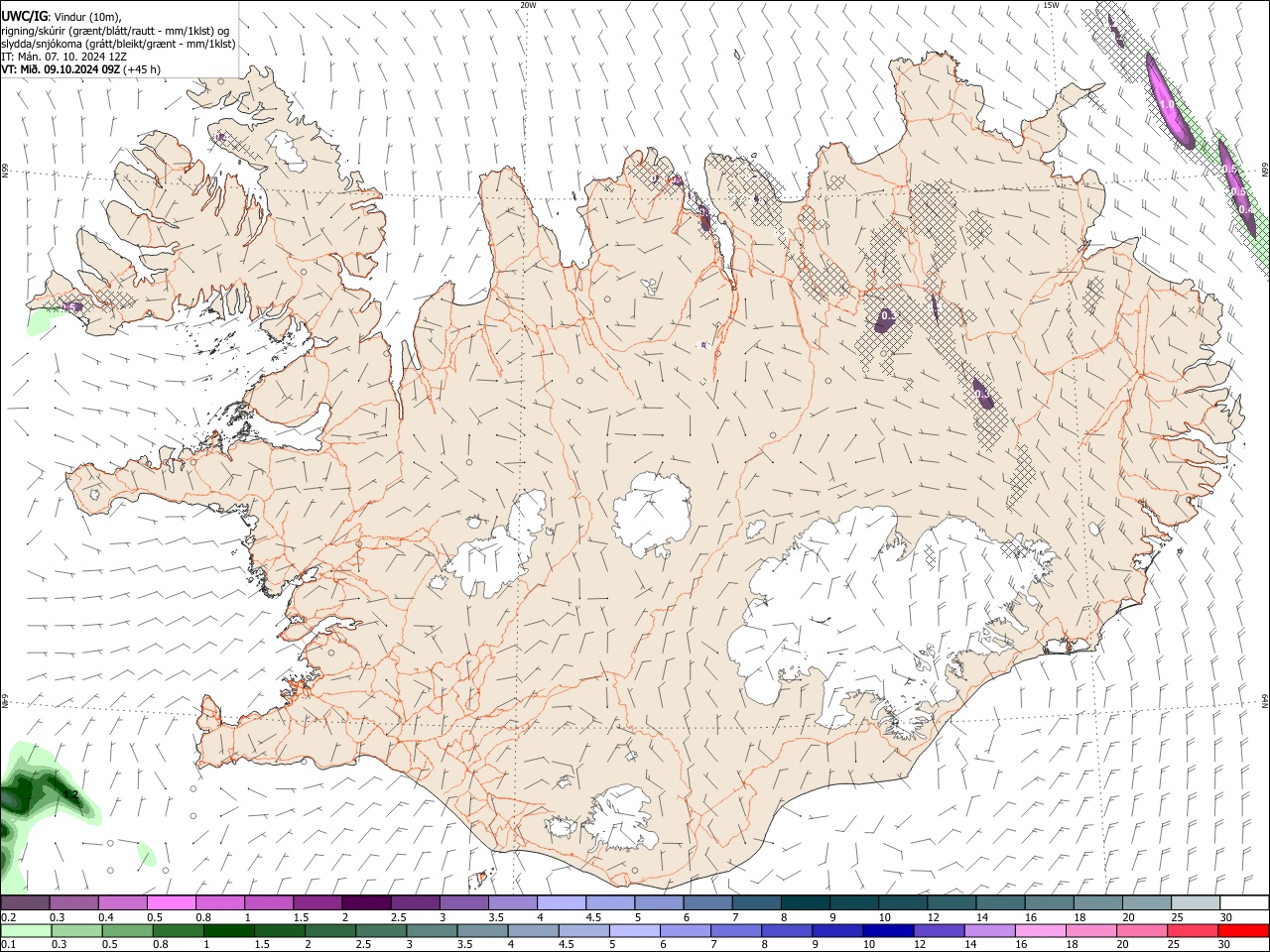Select the deep blue 10 rain swatch
Viewport: 1270px width, 952px height.
tap(889, 930)
